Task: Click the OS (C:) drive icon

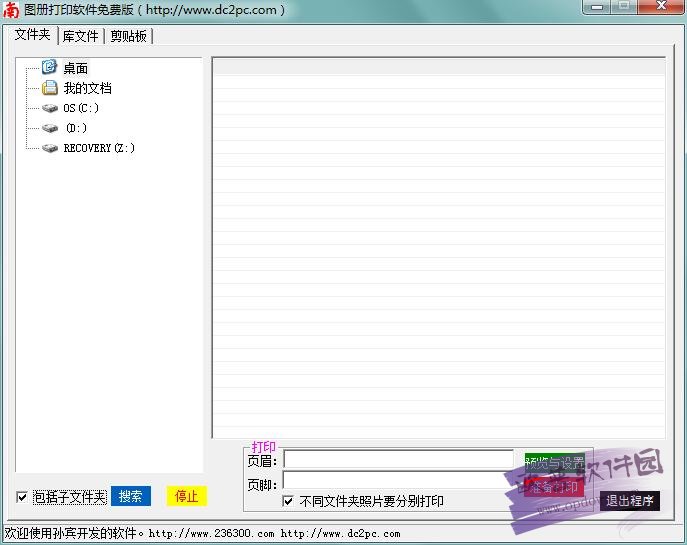Action: [50, 108]
